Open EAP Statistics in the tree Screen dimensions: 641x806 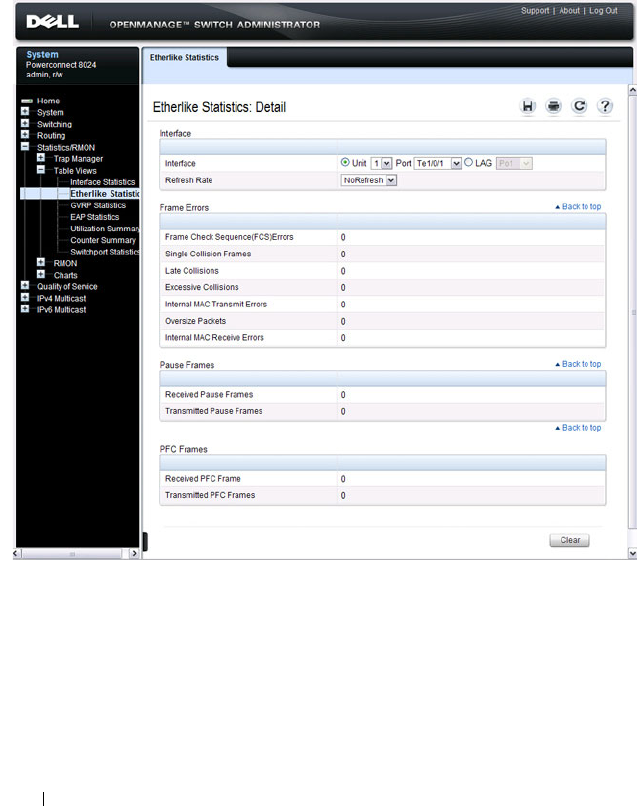point(95,217)
